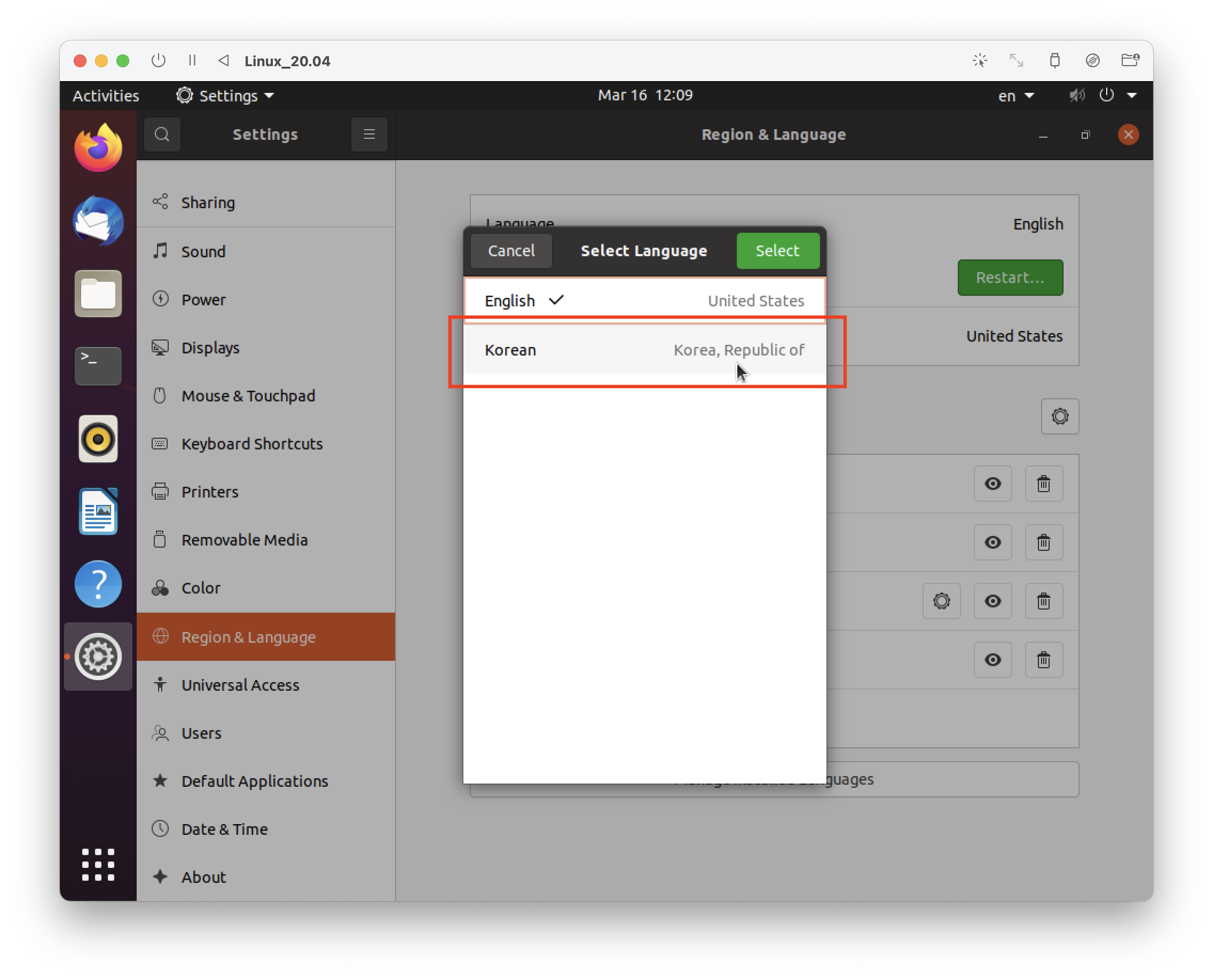Open Rhythmbox music player in dock

(98, 439)
